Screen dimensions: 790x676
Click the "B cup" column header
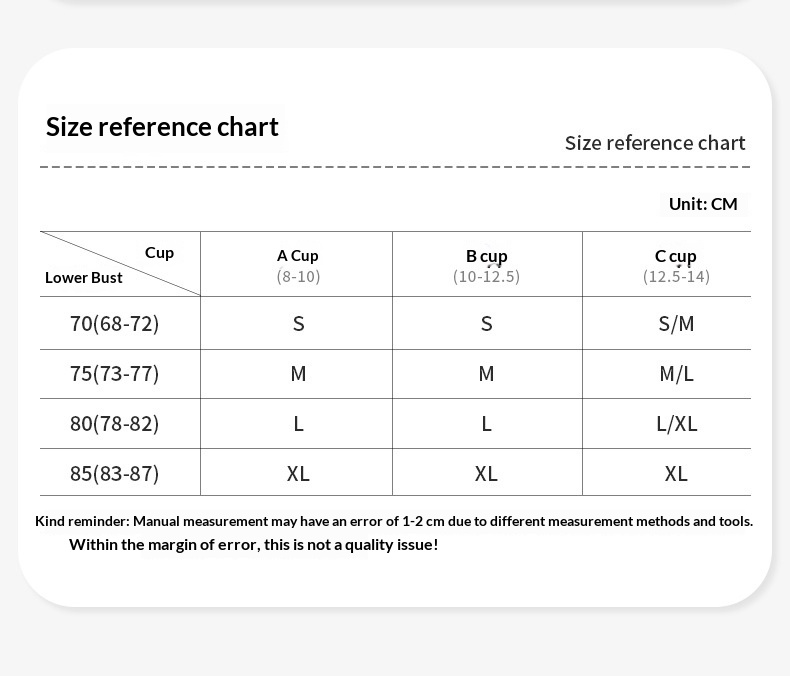[x=487, y=256]
